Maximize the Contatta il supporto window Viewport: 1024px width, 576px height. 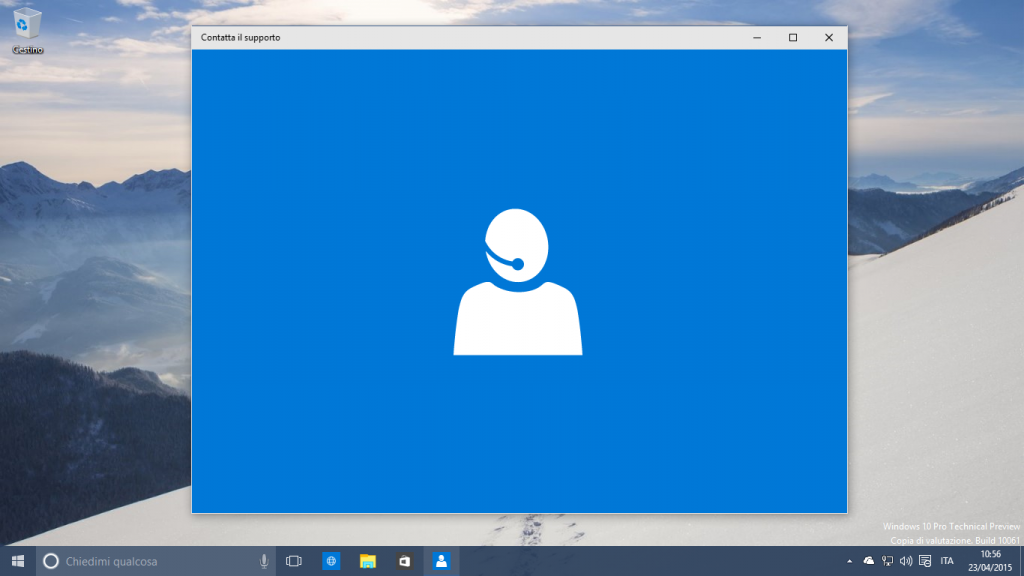click(x=793, y=37)
